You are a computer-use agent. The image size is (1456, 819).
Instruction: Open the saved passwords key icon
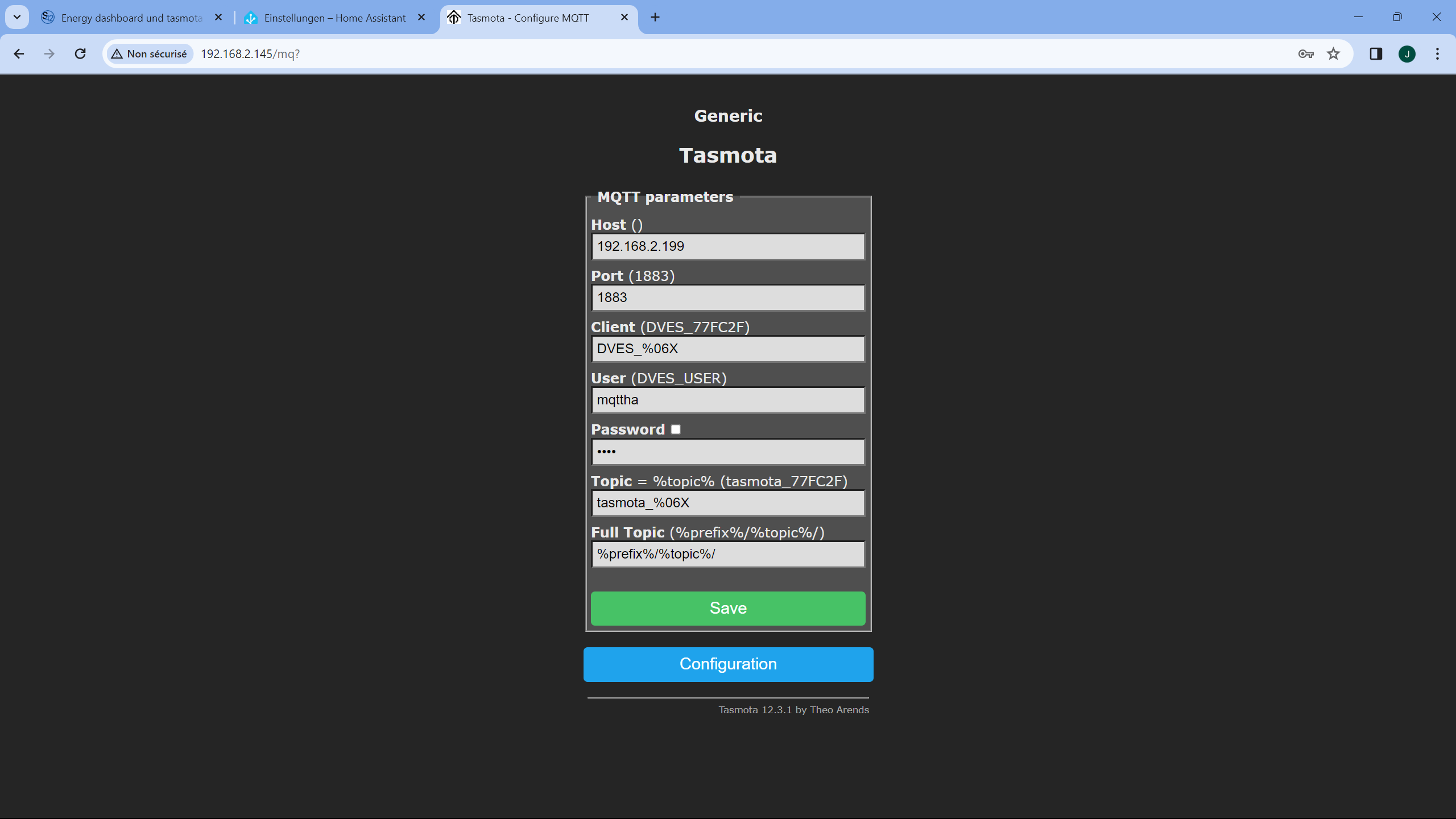click(x=1306, y=54)
